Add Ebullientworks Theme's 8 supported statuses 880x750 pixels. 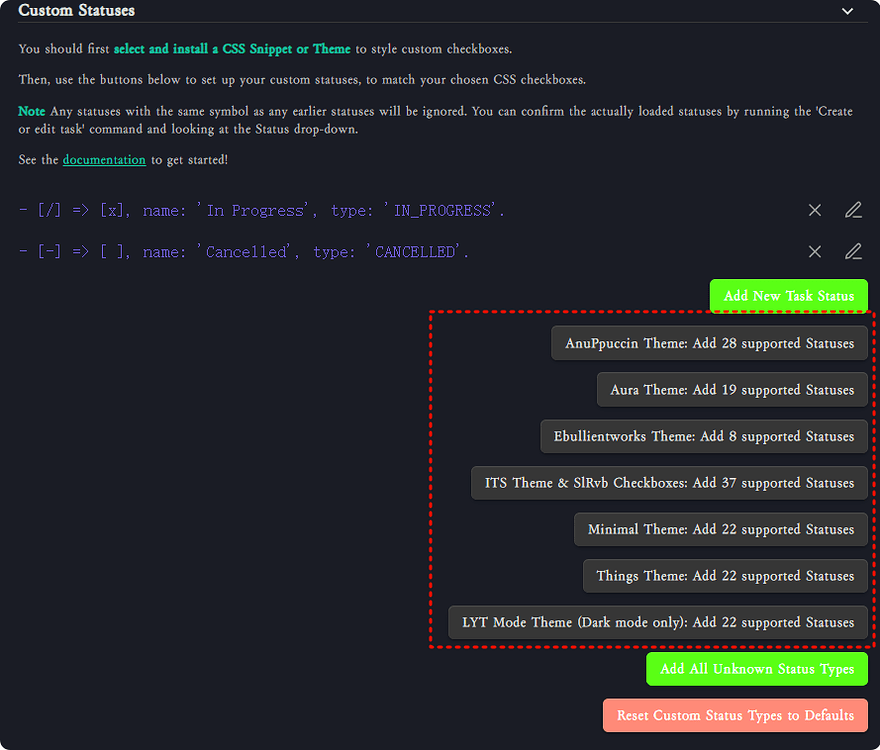click(704, 436)
